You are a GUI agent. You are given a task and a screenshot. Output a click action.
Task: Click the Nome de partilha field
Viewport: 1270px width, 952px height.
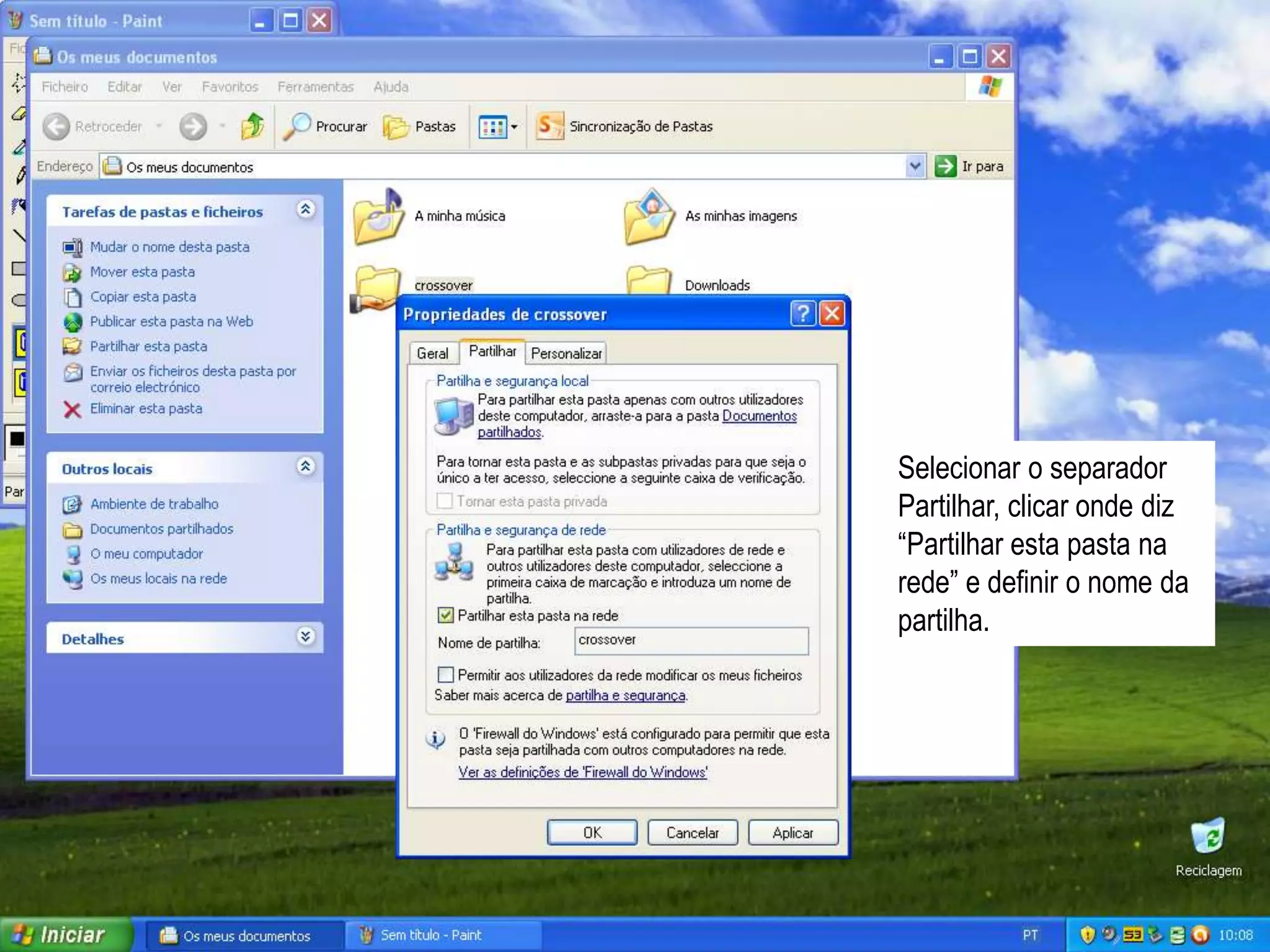691,641
